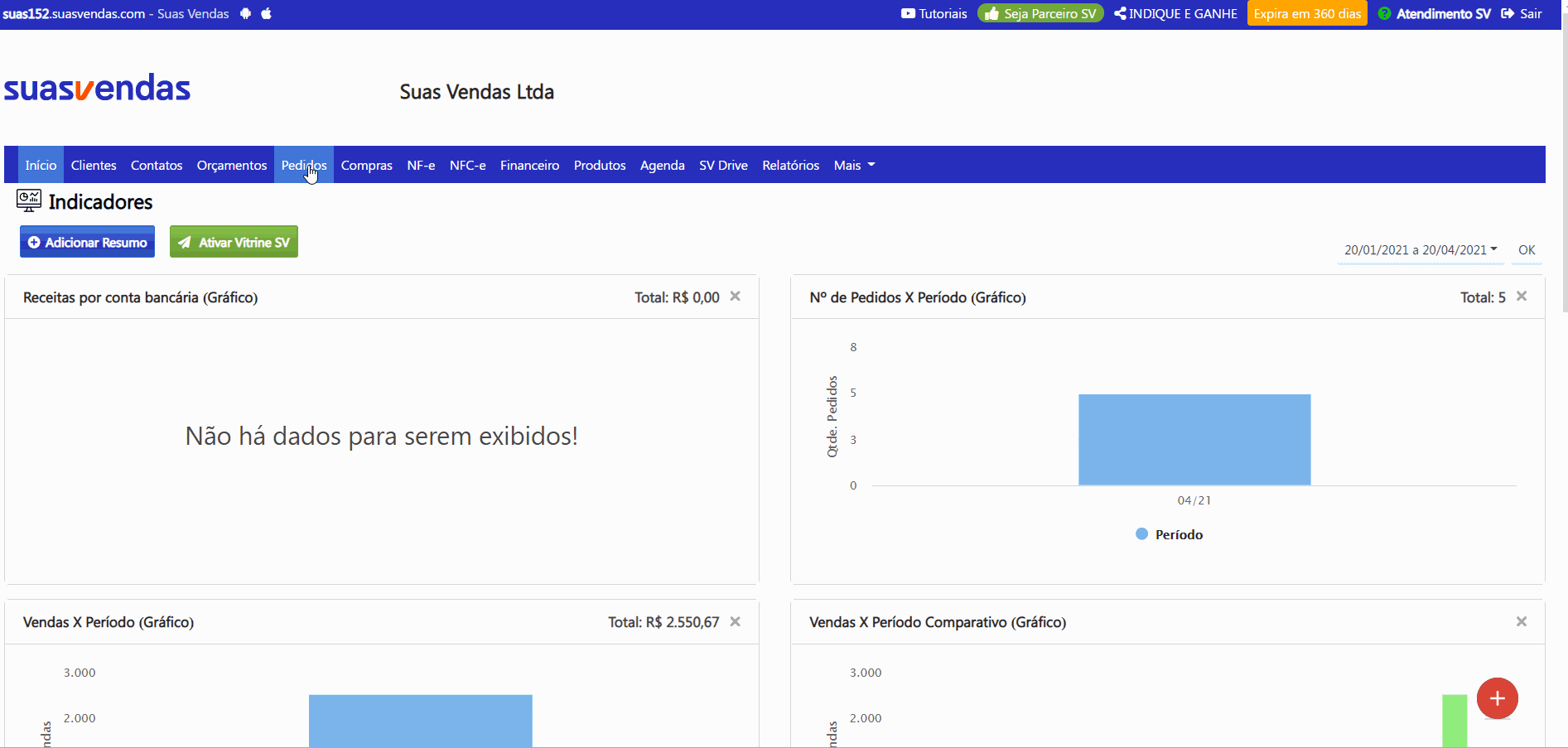Click the Total: 5 orders value

(1483, 297)
